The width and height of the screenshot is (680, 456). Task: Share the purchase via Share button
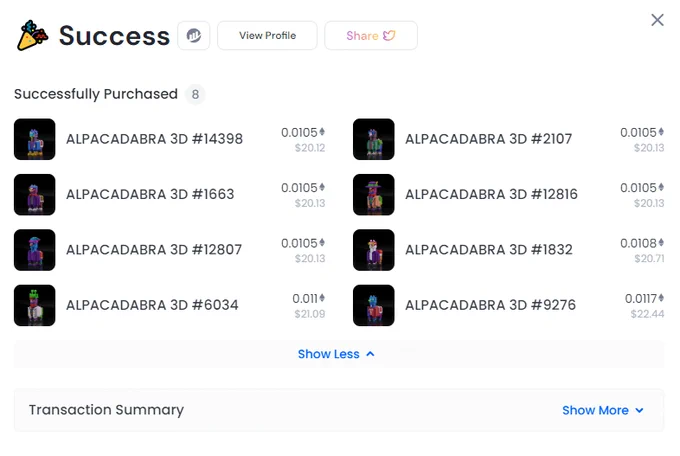pos(371,36)
